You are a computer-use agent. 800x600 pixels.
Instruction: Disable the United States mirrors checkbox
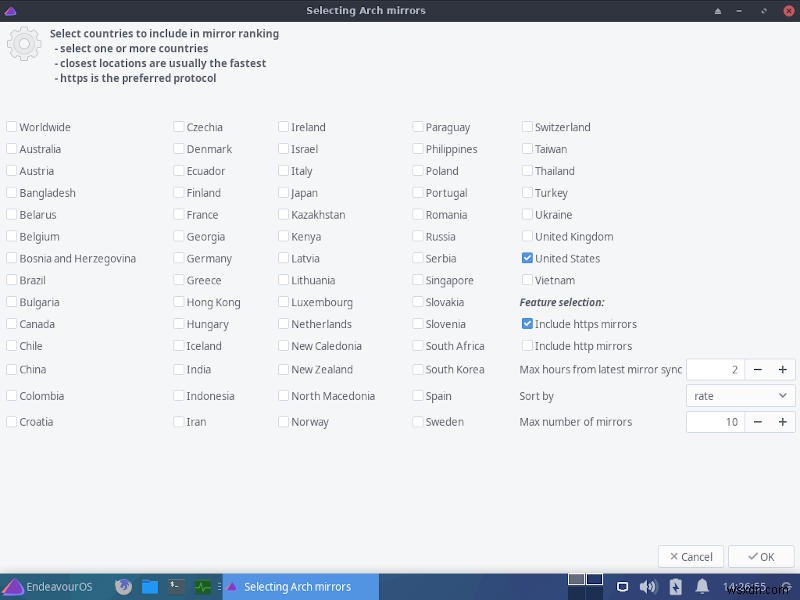pyautogui.click(x=527, y=258)
